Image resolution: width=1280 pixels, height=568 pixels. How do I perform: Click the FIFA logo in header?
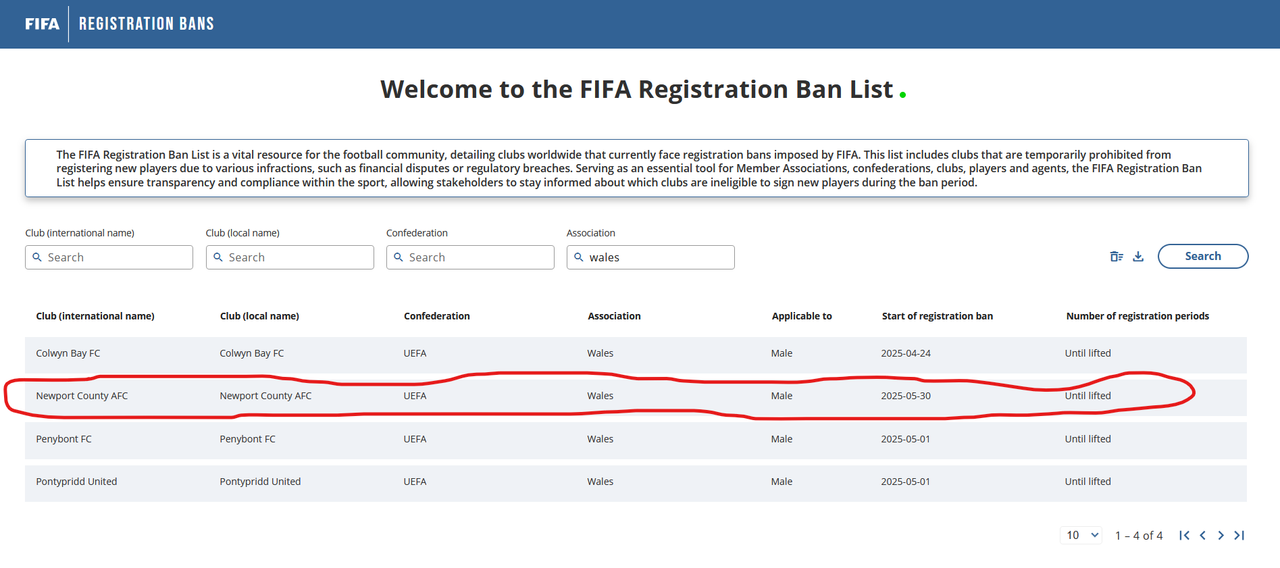point(41,23)
